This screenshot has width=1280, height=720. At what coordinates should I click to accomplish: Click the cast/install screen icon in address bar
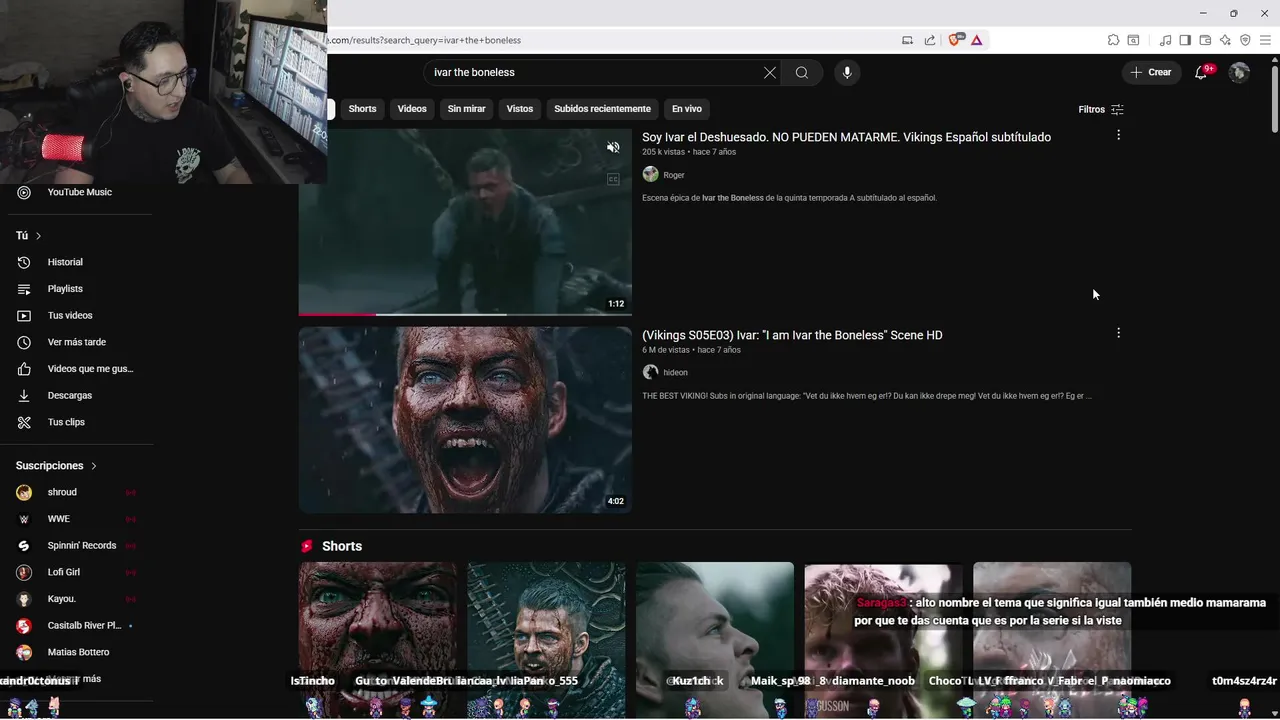pos(907,40)
